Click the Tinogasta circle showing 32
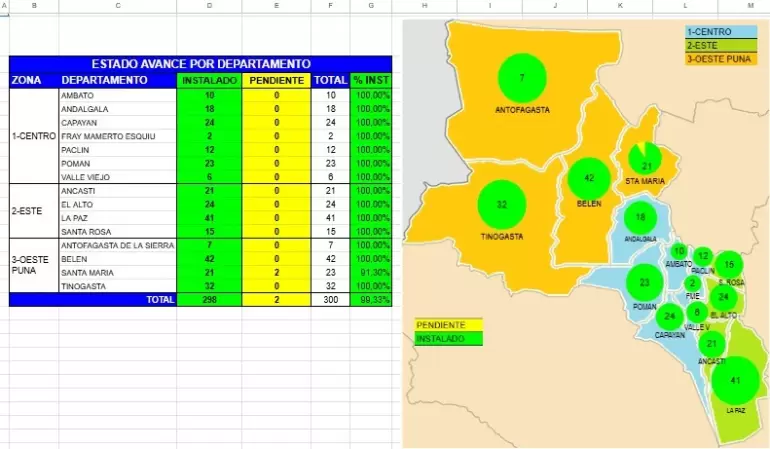 [x=501, y=204]
